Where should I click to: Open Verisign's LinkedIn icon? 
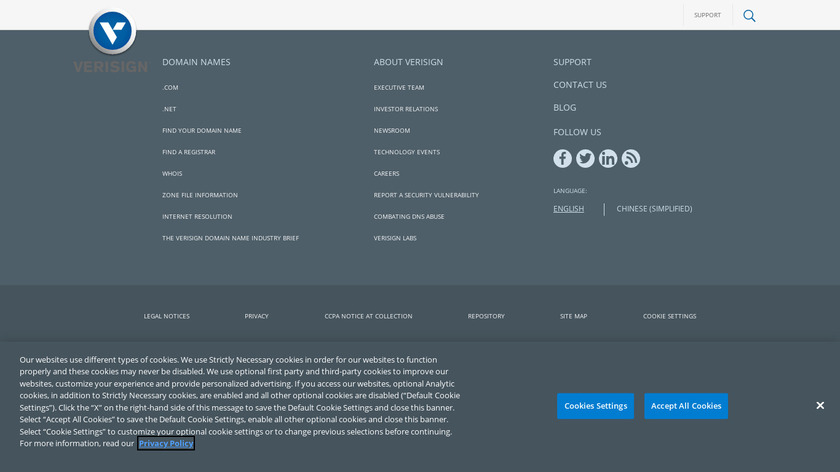point(608,159)
